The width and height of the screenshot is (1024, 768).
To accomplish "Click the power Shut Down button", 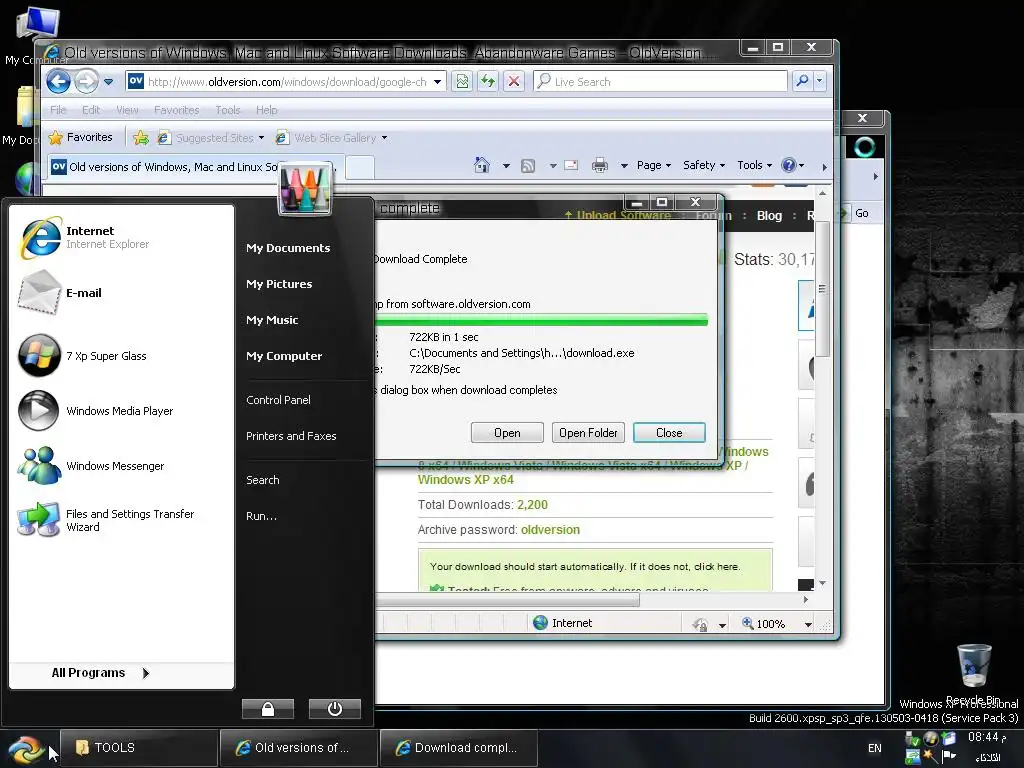I will coord(334,709).
